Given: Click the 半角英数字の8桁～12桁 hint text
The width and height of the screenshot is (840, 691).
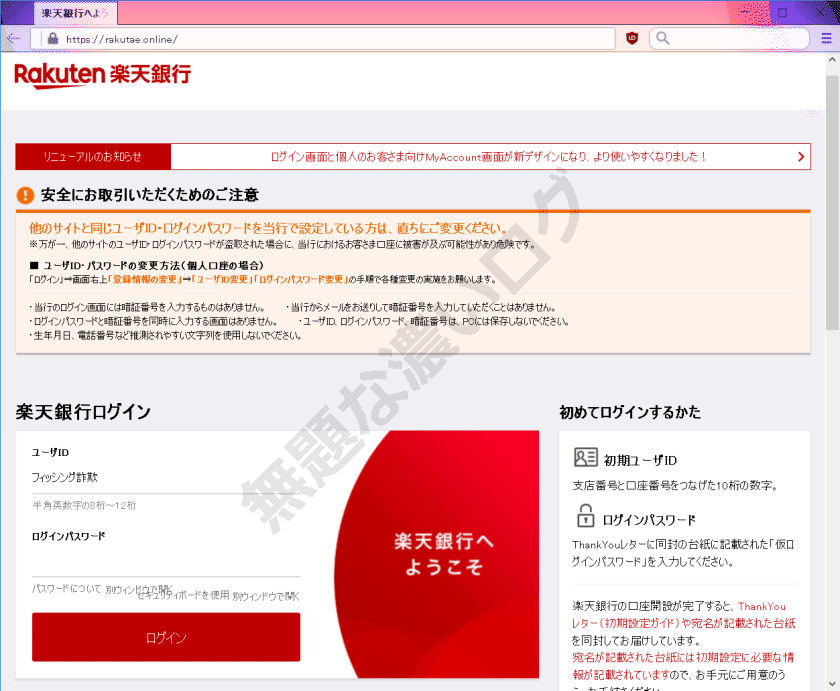Looking at the screenshot, I should (84, 505).
